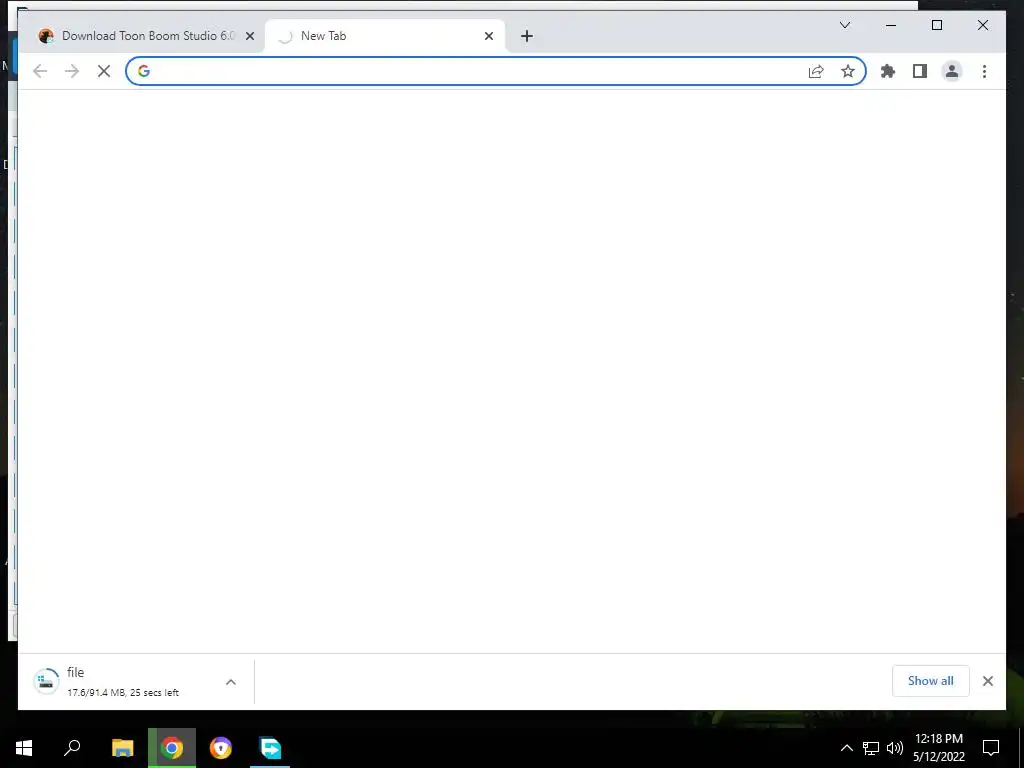Close the New Tab tab

(488, 36)
